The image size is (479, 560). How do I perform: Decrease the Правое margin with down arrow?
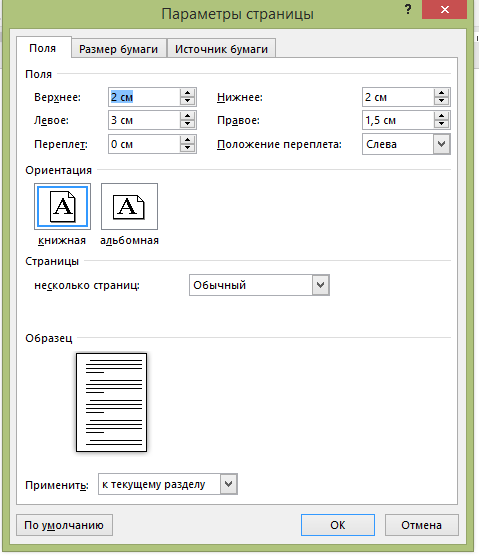(x=441, y=124)
